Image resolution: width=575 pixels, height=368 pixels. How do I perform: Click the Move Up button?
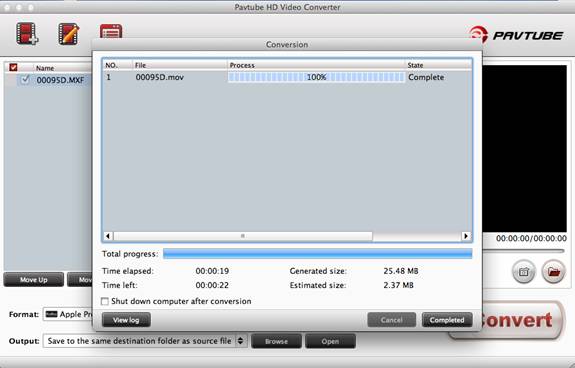pos(34,280)
